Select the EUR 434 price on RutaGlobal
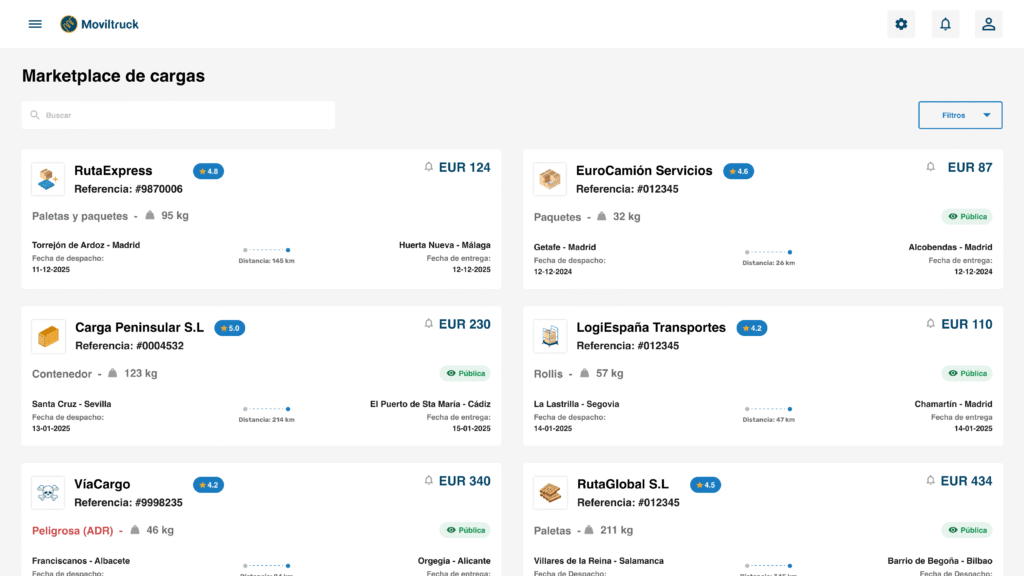Screen dimensions: 1024x576 pyautogui.click(x=966, y=481)
